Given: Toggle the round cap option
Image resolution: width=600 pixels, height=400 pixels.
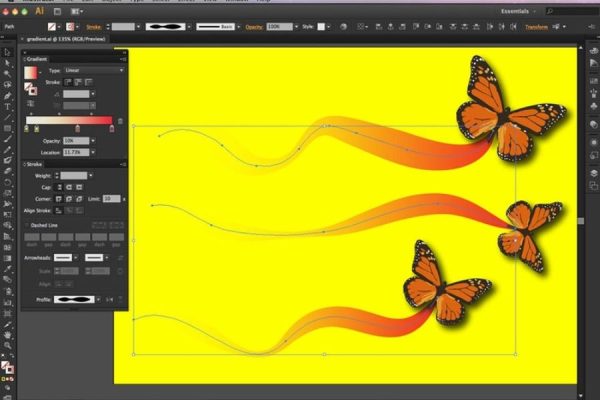Looking at the screenshot, I should [x=69, y=187].
